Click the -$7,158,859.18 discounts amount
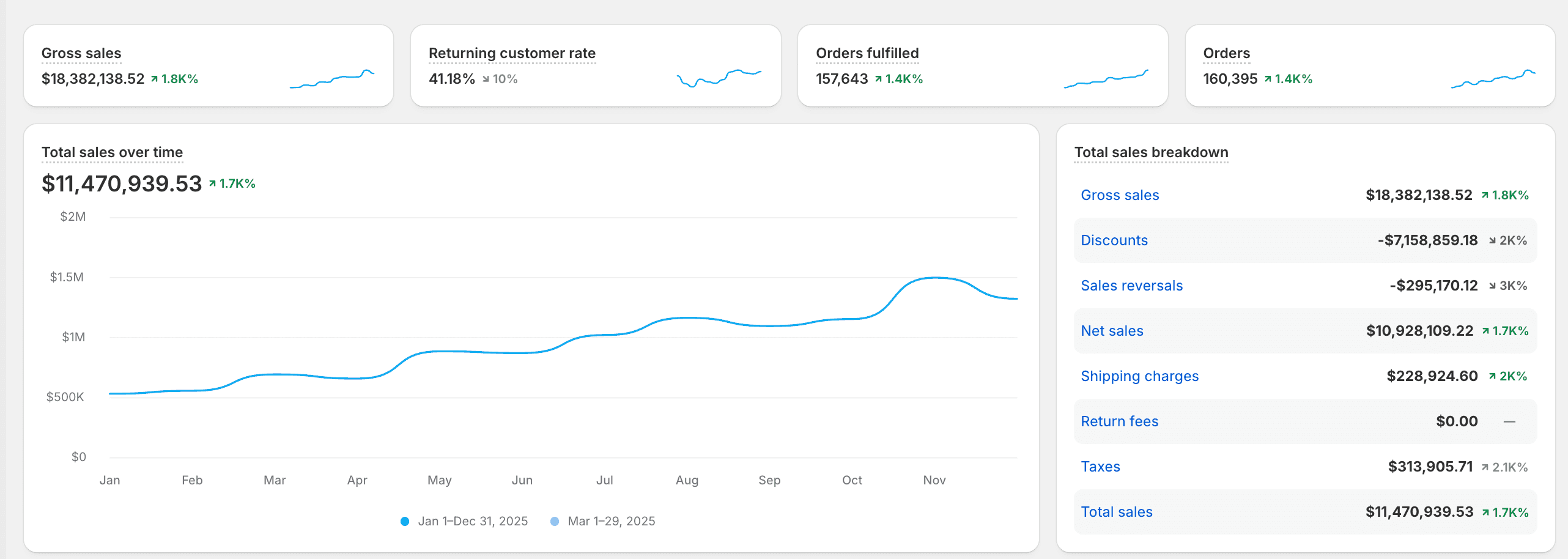Image resolution: width=1568 pixels, height=559 pixels. [x=1427, y=240]
